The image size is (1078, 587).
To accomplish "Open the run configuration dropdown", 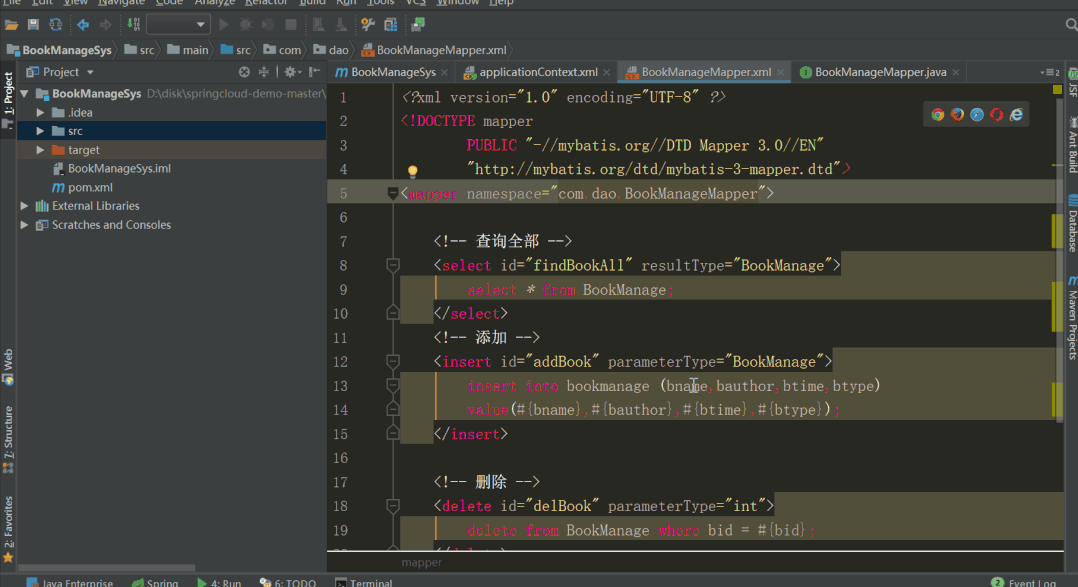I will point(177,25).
